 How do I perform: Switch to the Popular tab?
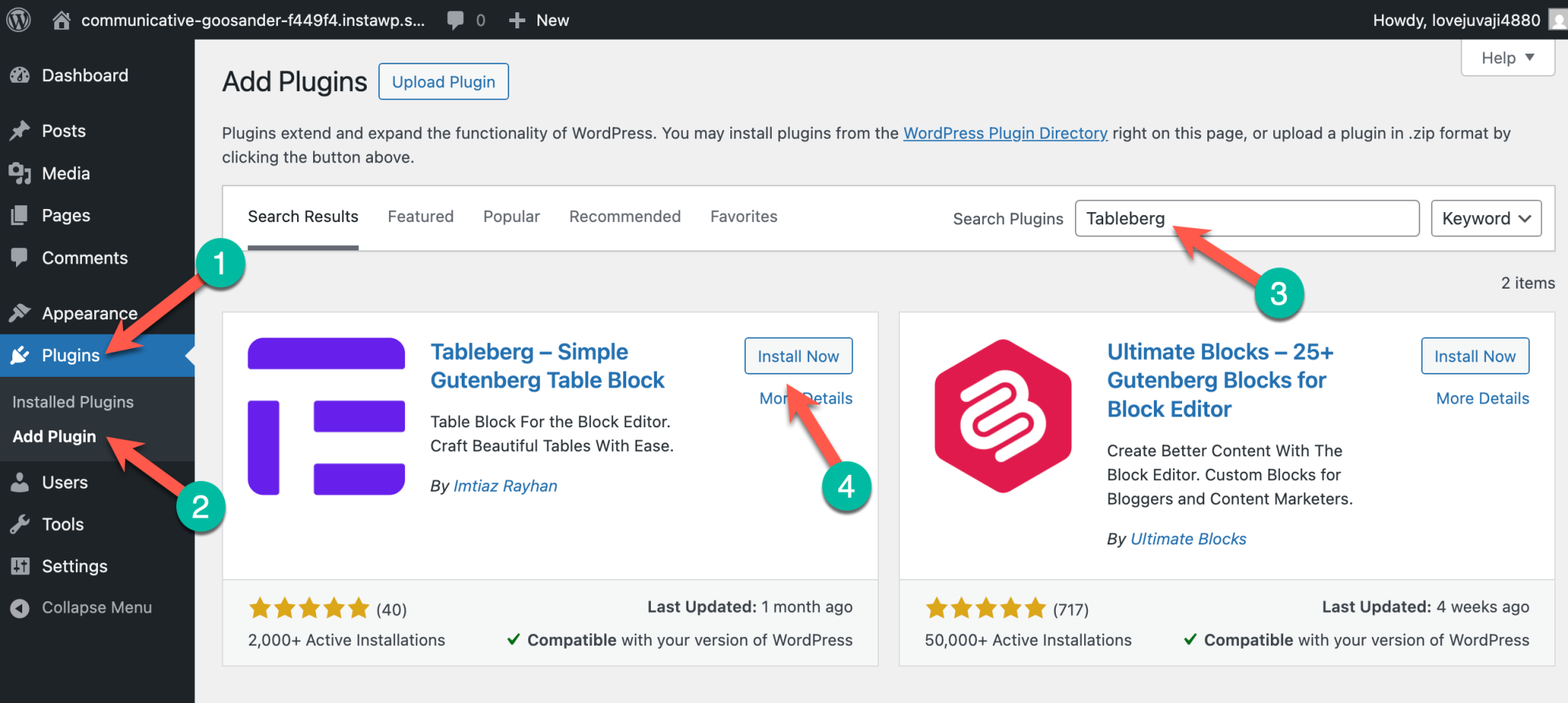511,217
